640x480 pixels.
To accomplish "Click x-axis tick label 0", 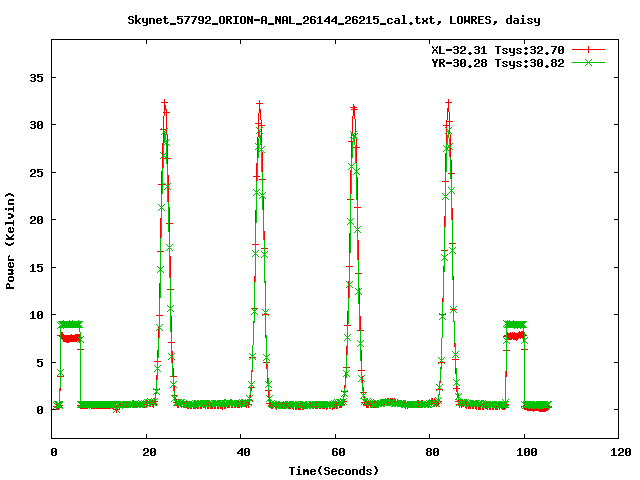I will tap(54, 452).
